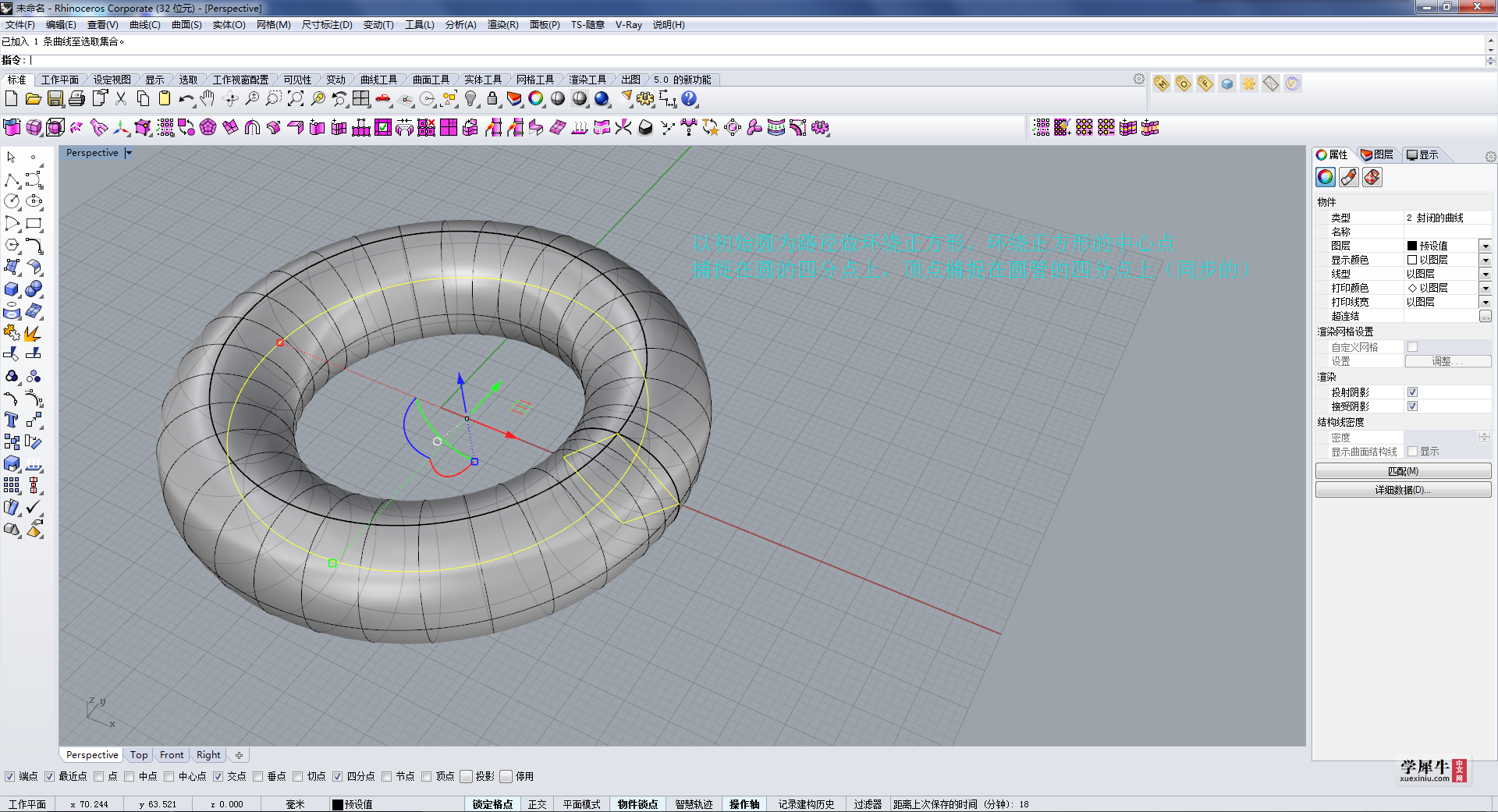1498x812 pixels.
Task: Click the checkmark Check objects icon
Action: click(34, 508)
